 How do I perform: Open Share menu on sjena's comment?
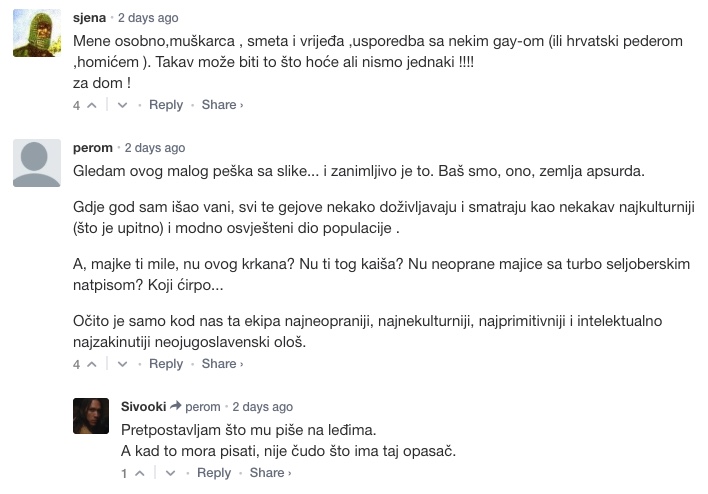coord(222,105)
